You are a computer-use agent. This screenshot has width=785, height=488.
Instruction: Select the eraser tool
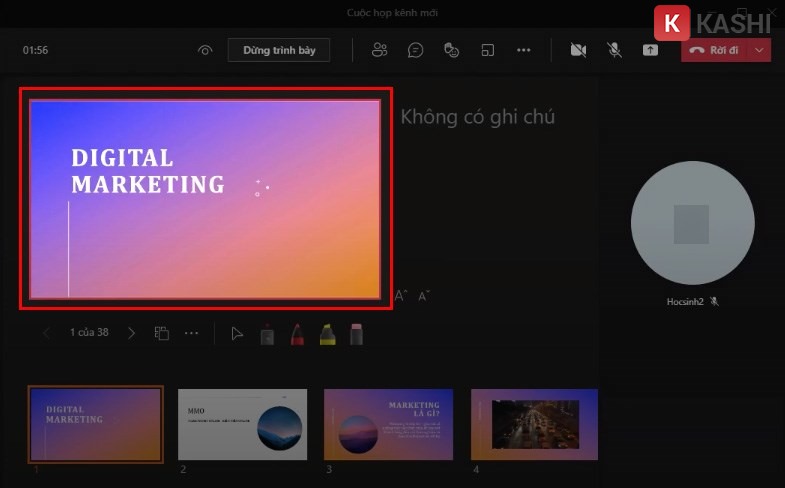click(356, 335)
